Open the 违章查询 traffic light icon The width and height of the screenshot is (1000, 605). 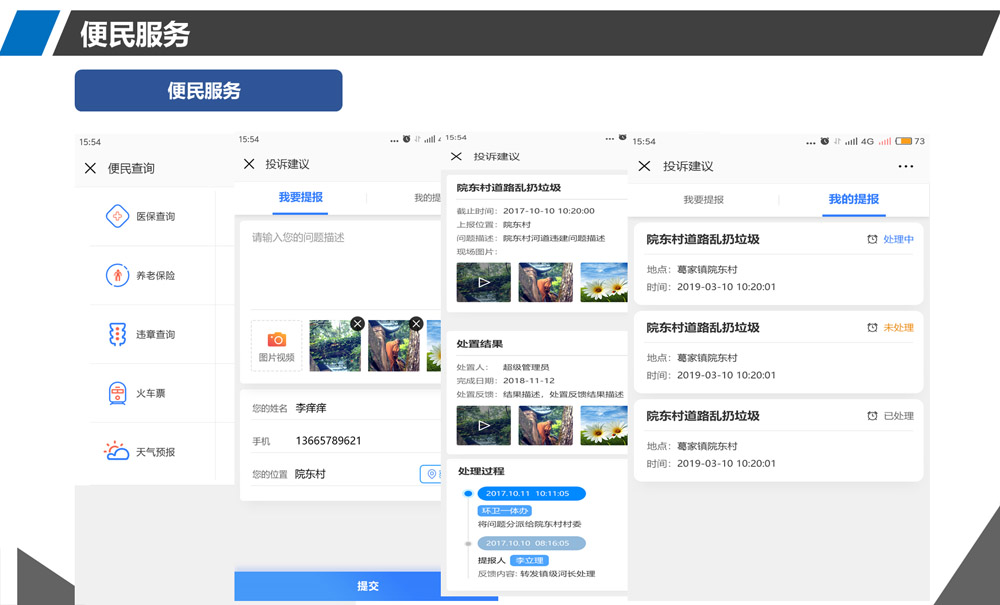pyautogui.click(x=117, y=334)
